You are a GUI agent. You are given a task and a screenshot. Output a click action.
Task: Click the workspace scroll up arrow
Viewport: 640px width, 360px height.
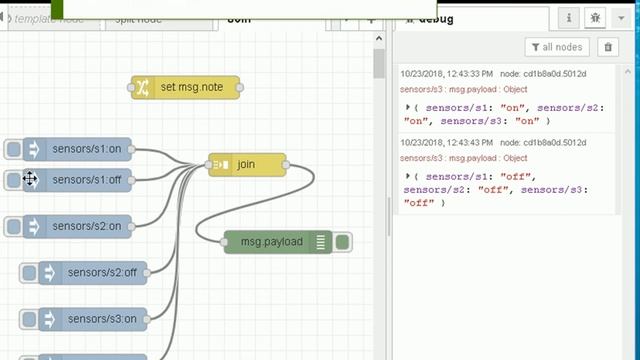[379, 39]
